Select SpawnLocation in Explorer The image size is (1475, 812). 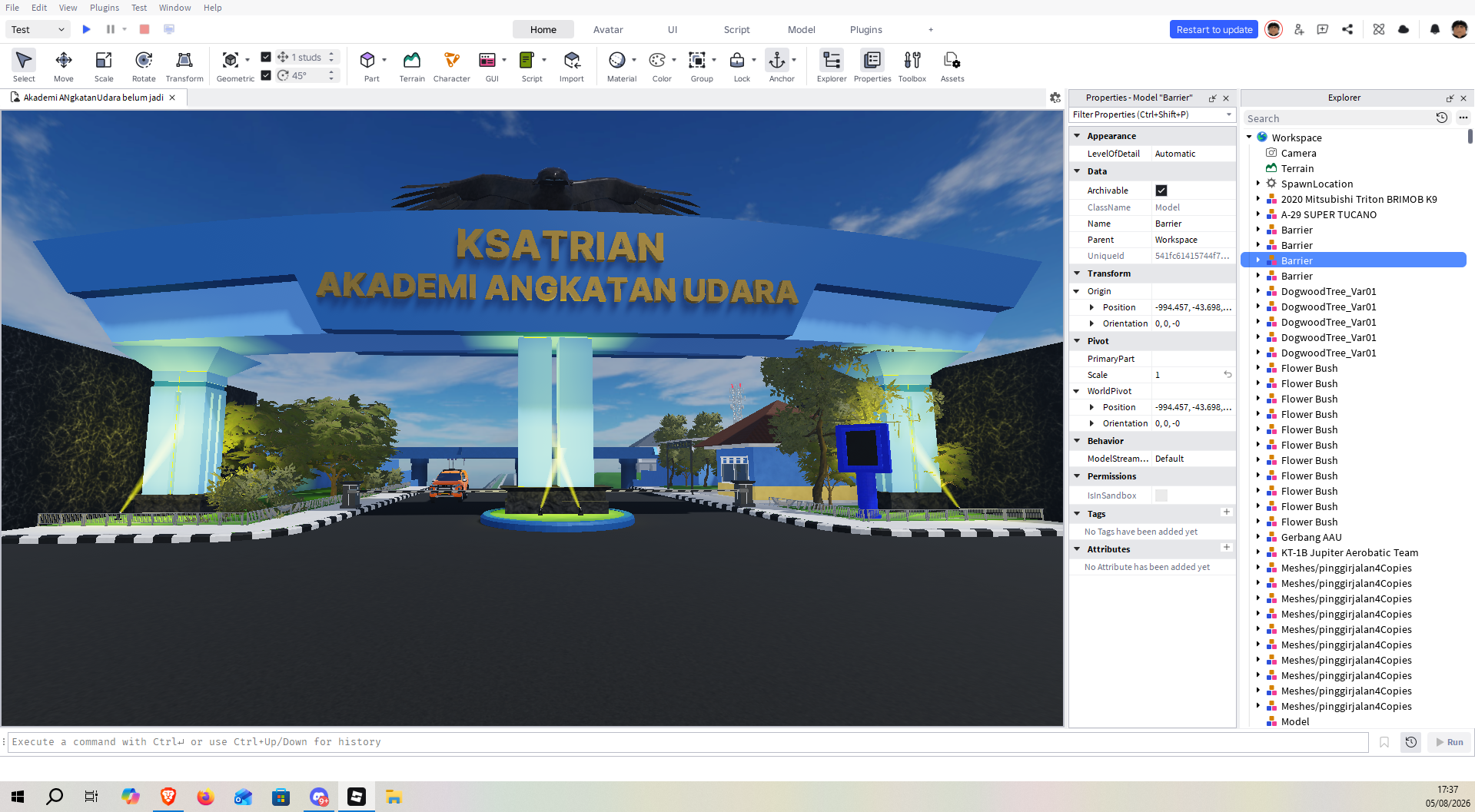(x=1317, y=184)
